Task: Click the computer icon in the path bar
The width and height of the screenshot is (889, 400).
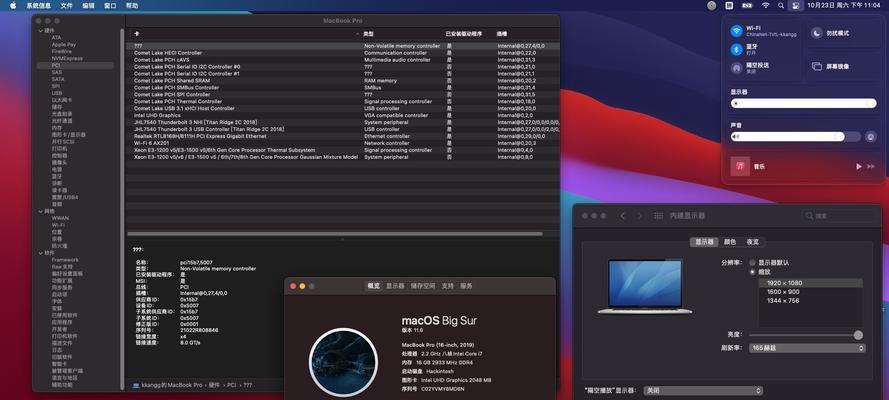Action: pos(136,385)
